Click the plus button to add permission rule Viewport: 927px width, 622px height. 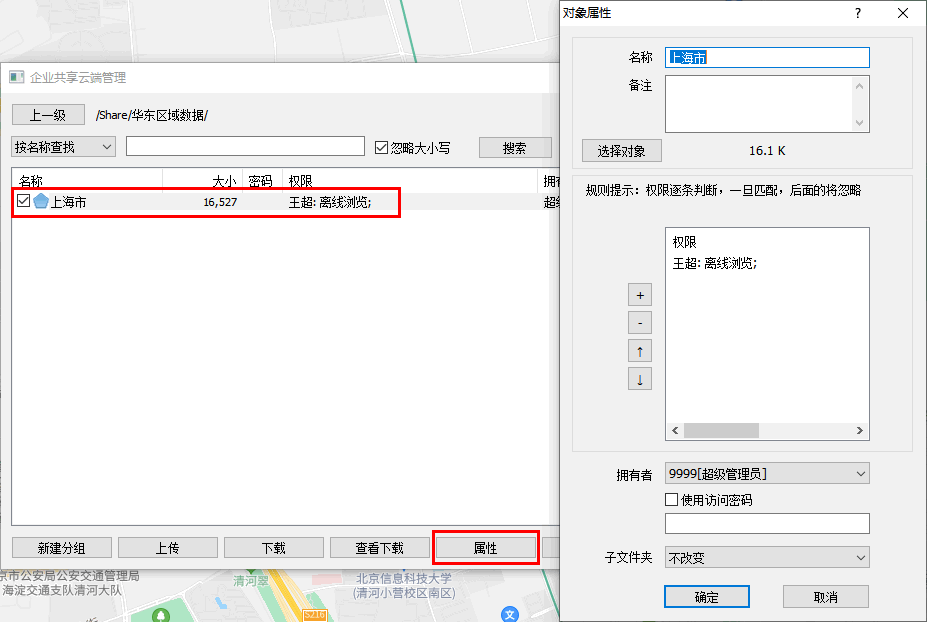(639, 295)
